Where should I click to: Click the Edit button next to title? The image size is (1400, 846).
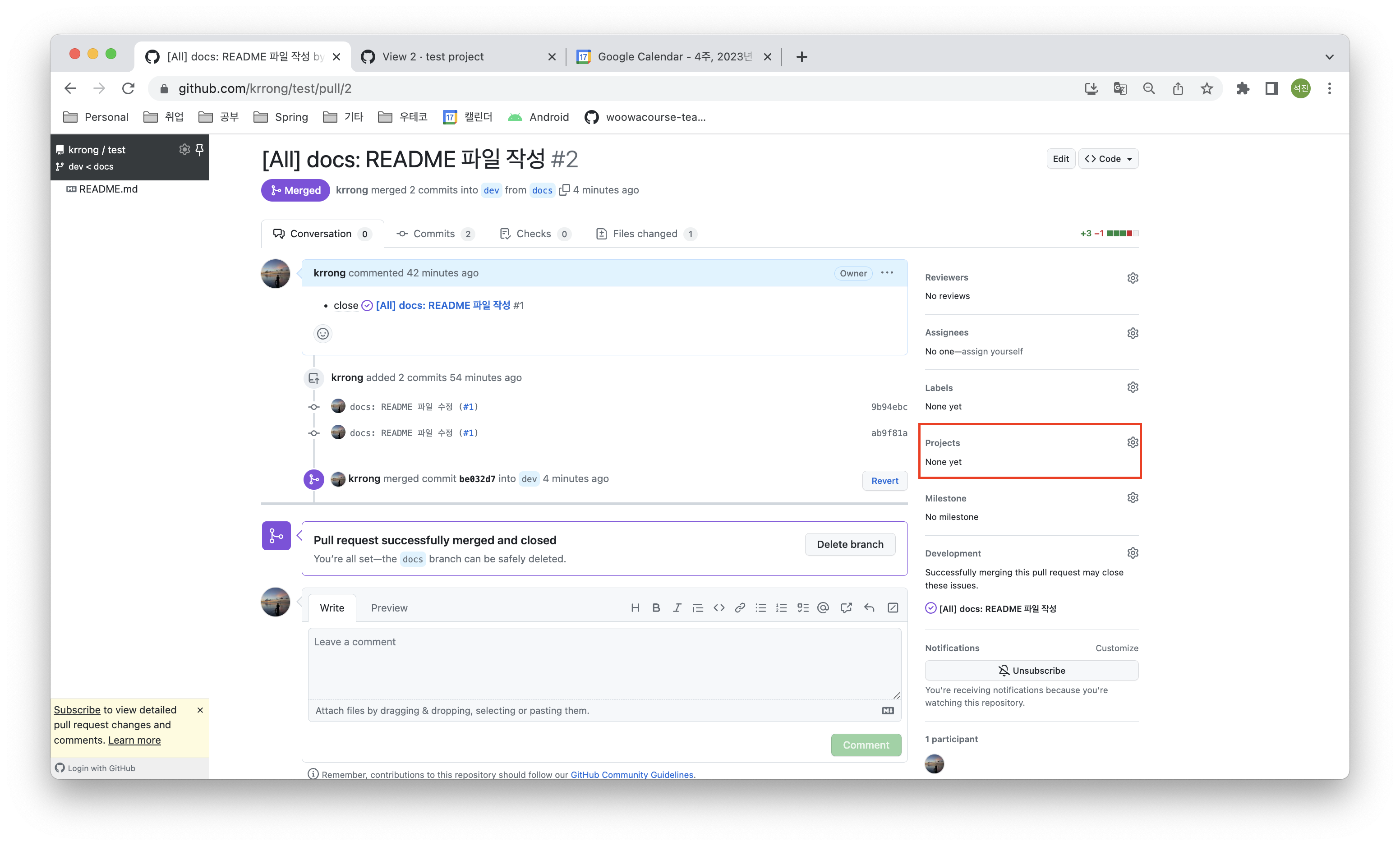pos(1061,159)
